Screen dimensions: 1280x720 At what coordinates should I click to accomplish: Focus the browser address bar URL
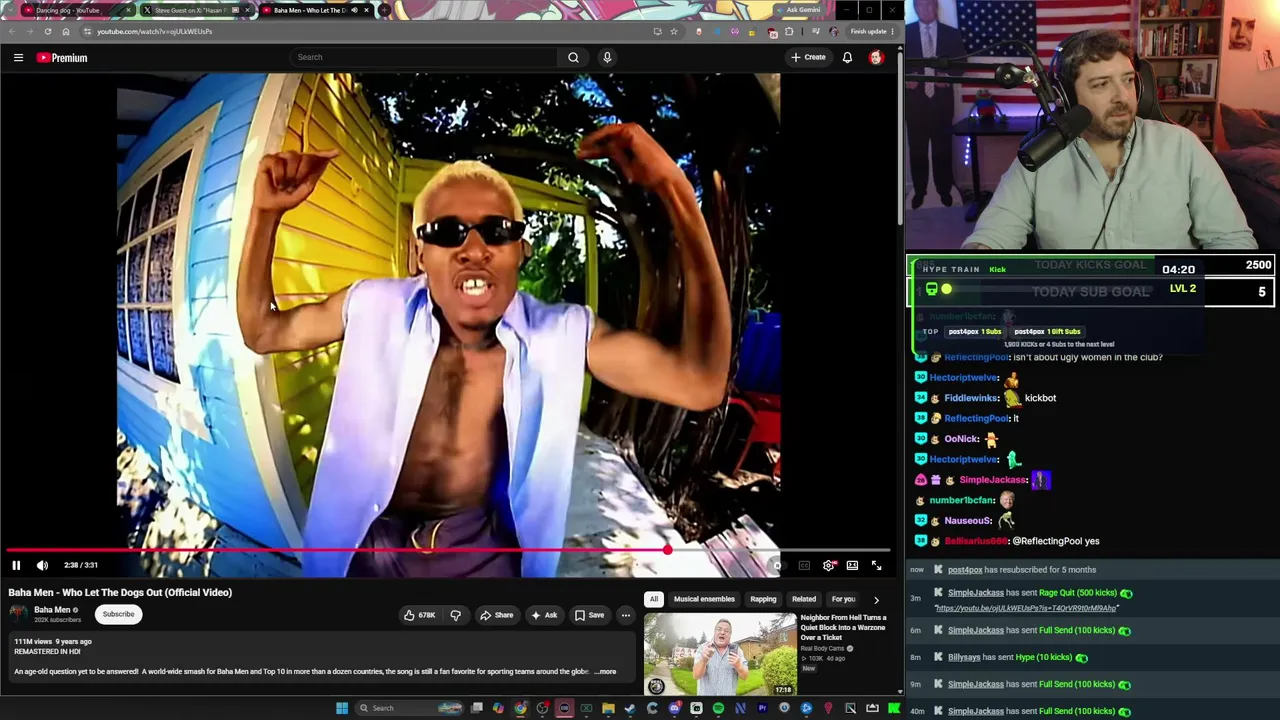(154, 31)
